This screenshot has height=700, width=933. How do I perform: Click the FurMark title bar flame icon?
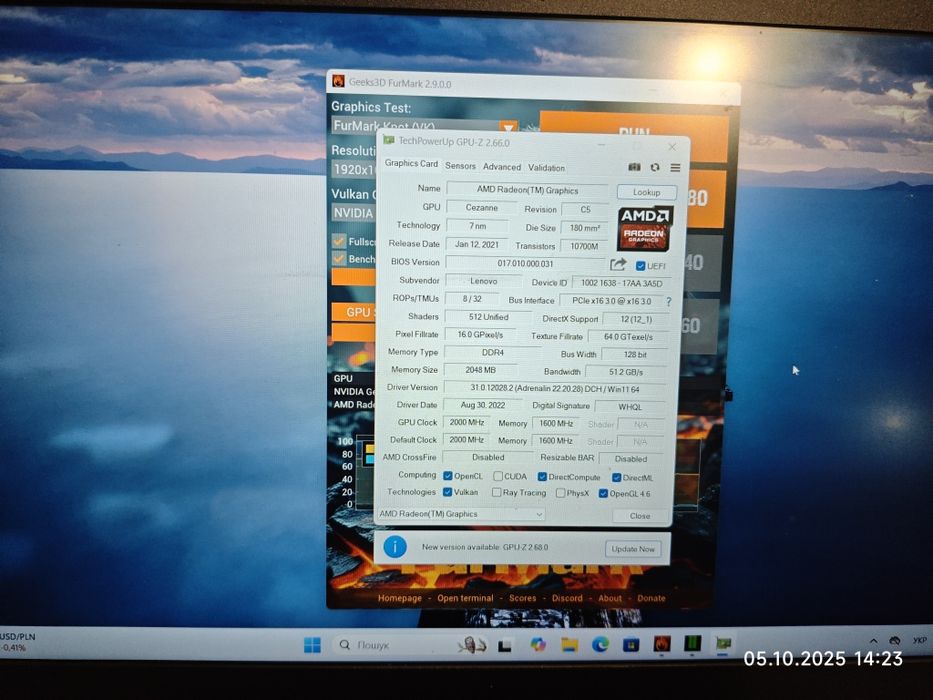[338, 82]
